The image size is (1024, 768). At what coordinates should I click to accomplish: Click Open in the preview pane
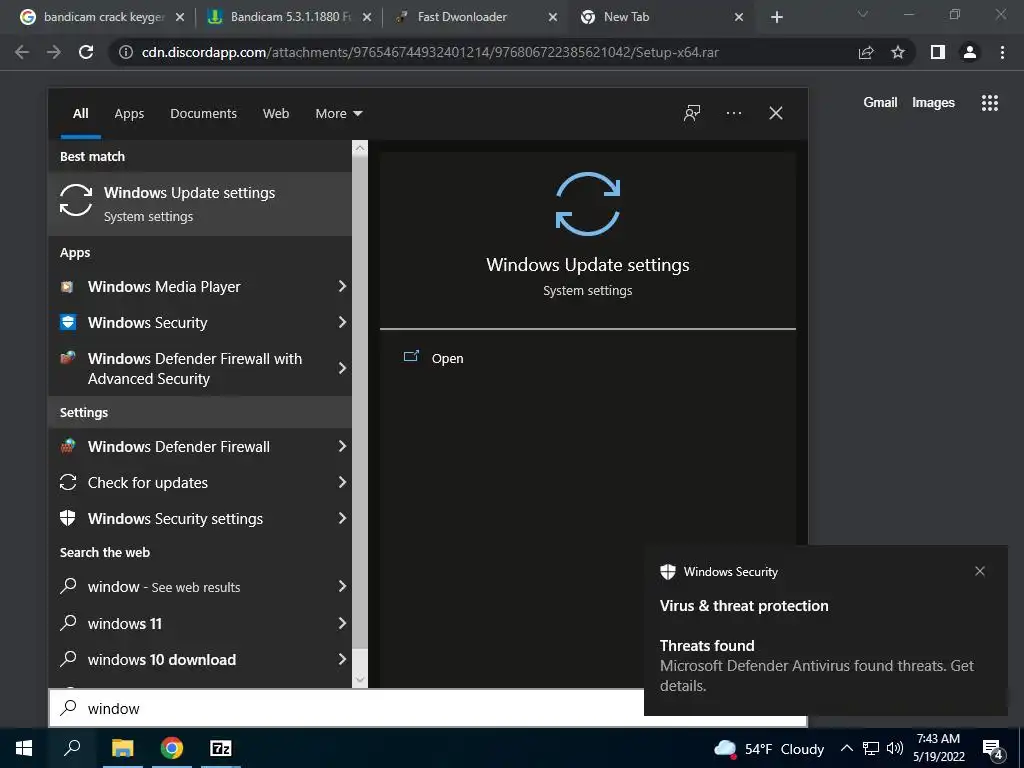click(x=447, y=359)
